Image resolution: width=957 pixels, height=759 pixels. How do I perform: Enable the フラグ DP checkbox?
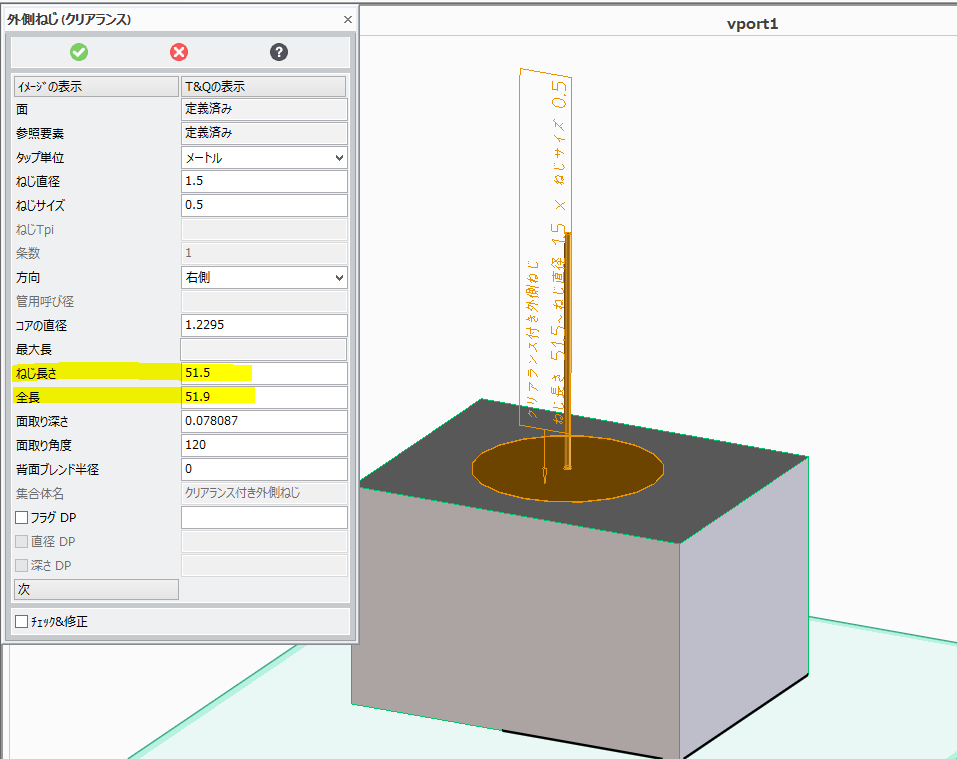tap(23, 518)
